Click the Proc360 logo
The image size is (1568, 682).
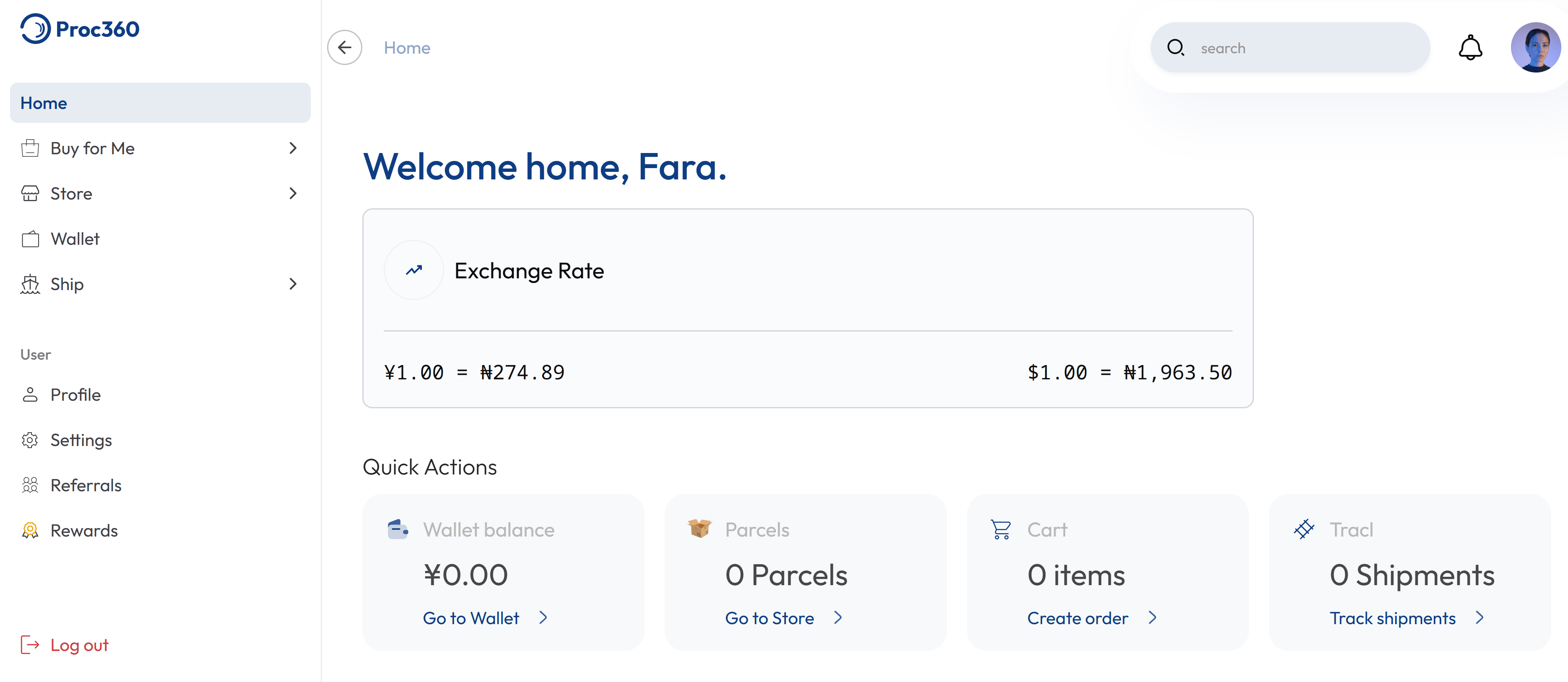pyautogui.click(x=80, y=29)
